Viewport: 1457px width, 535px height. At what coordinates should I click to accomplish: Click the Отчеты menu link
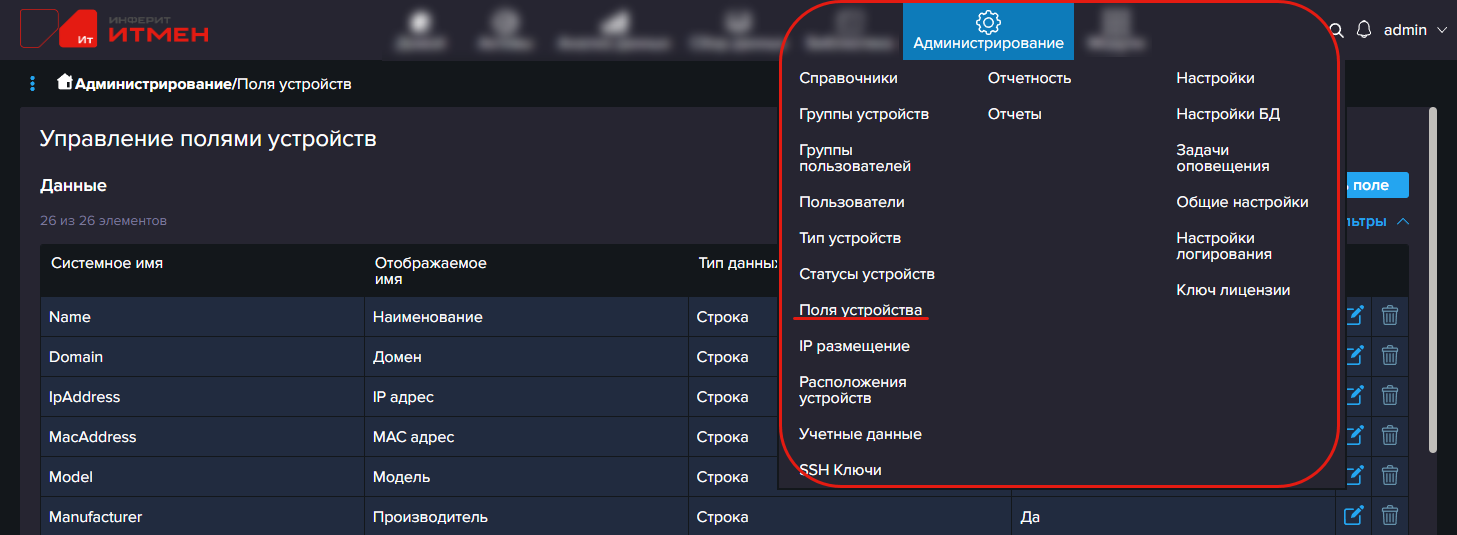point(1014,114)
